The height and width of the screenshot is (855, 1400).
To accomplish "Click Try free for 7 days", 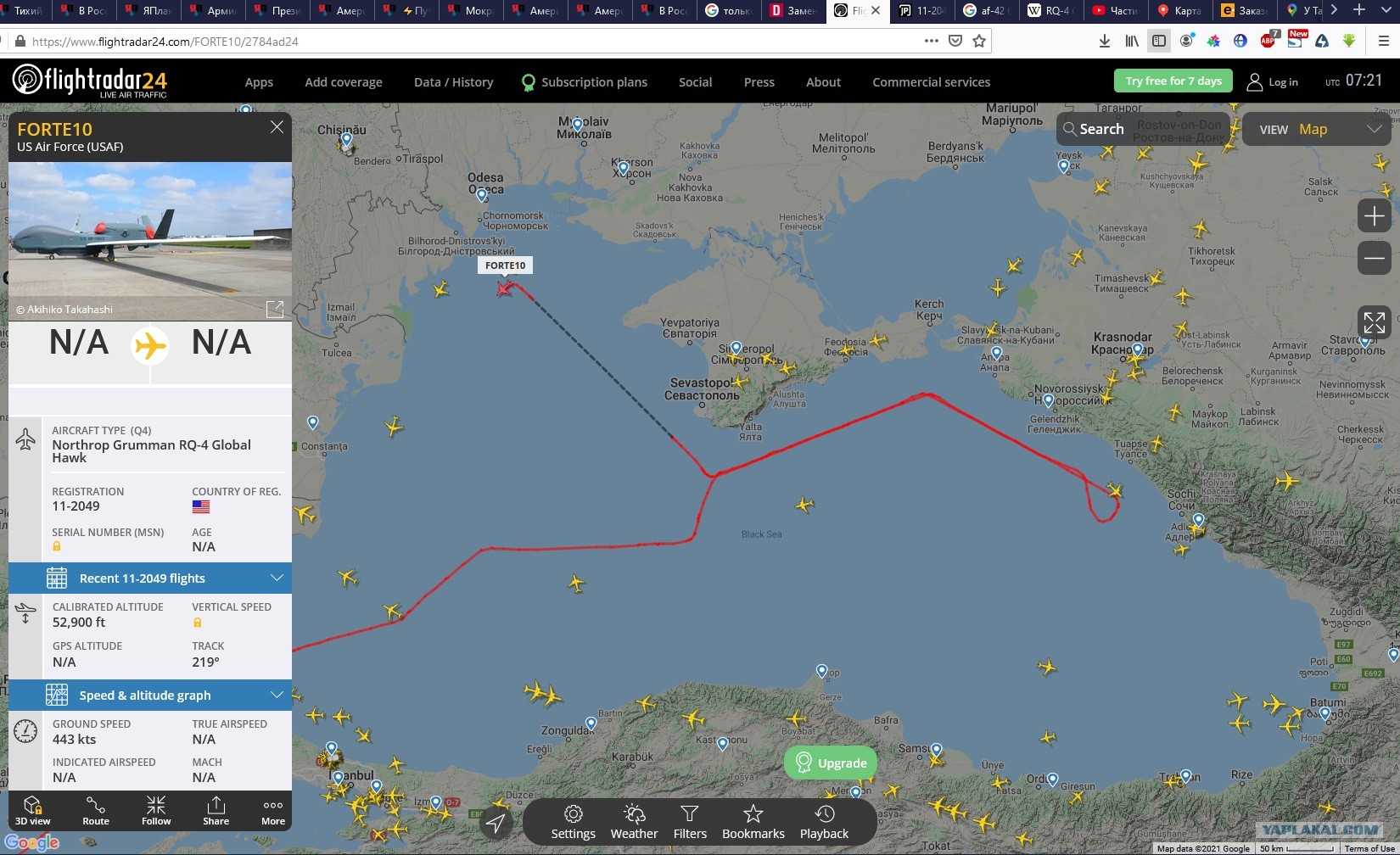I will (x=1173, y=81).
